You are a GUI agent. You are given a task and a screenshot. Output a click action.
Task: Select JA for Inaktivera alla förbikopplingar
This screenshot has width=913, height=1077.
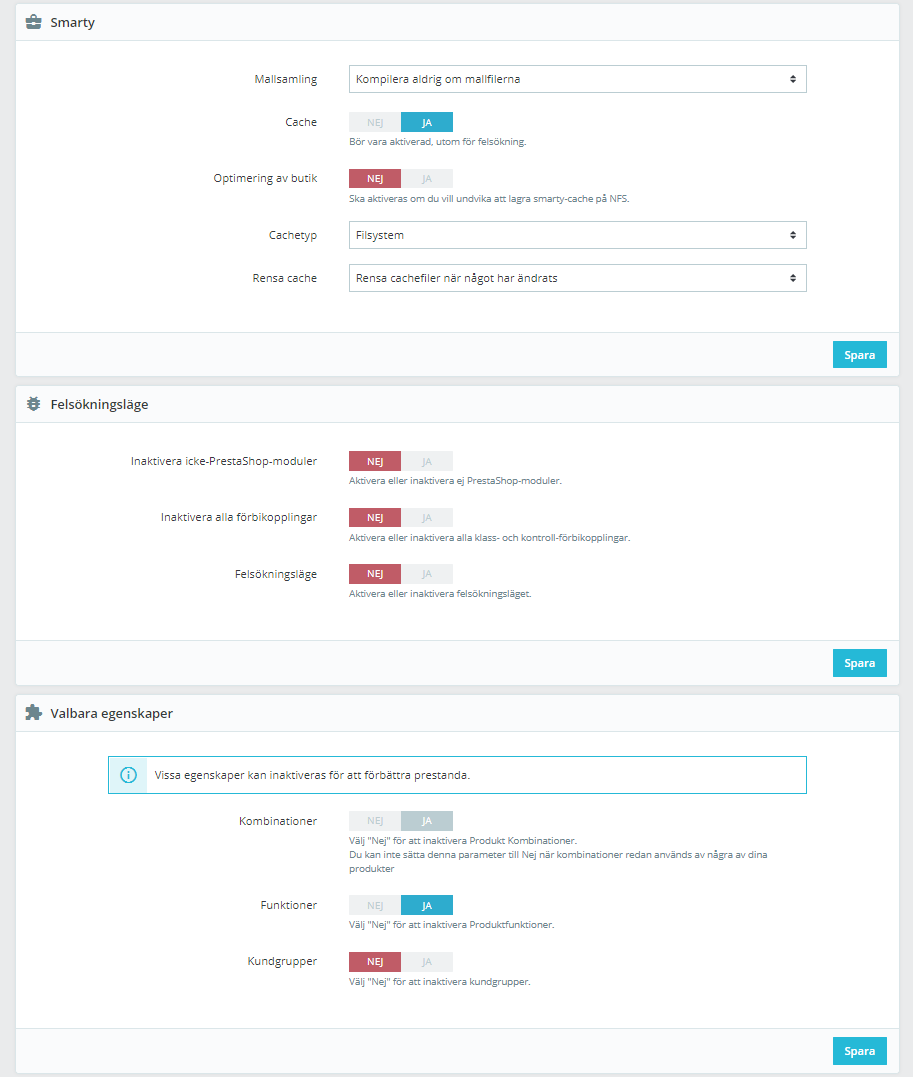[427, 517]
